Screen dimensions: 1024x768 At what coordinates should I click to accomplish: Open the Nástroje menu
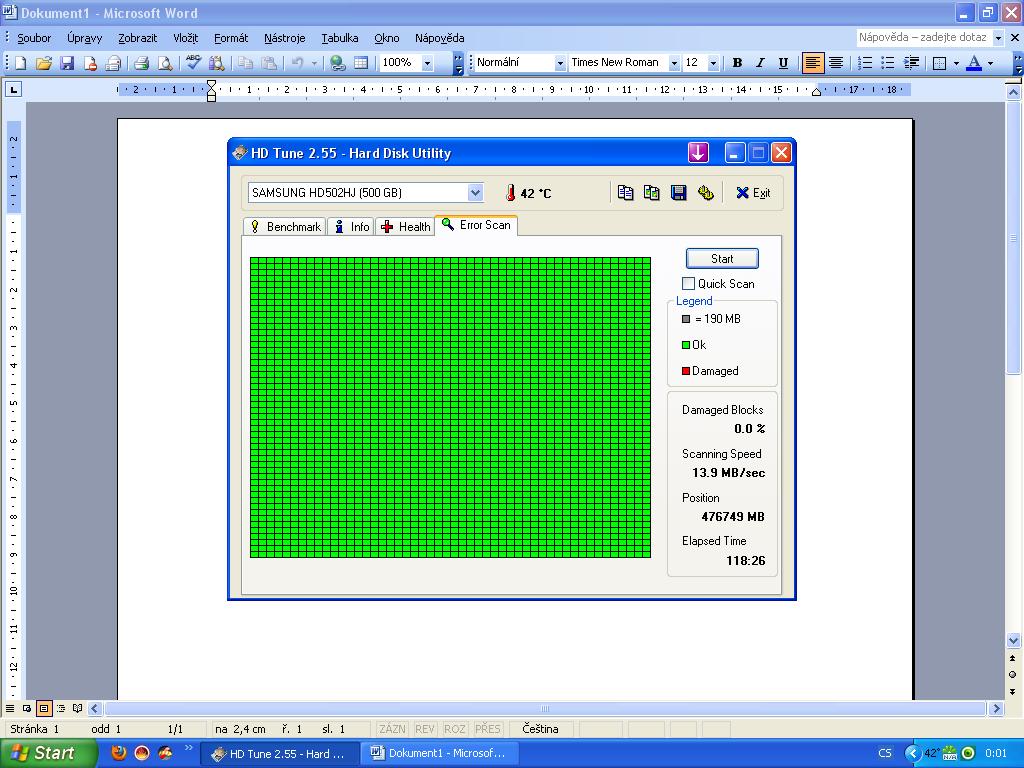pos(284,38)
